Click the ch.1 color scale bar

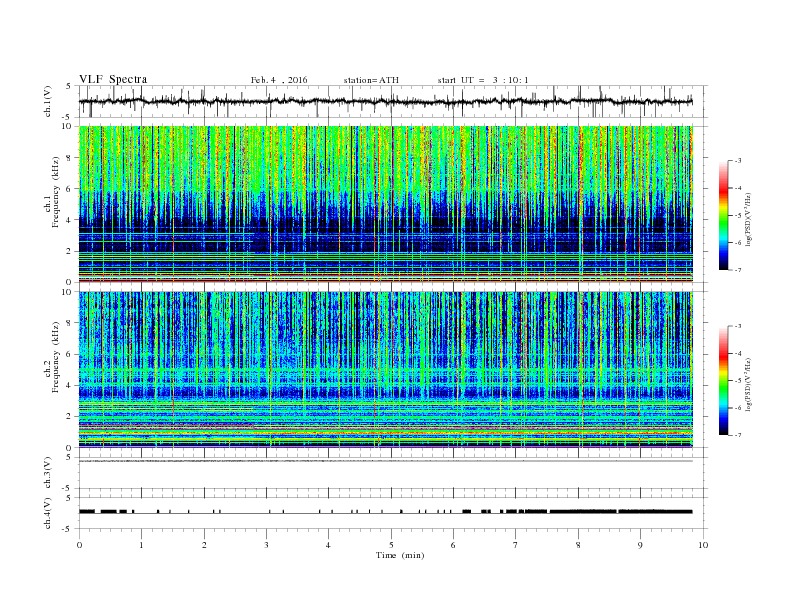click(x=723, y=216)
